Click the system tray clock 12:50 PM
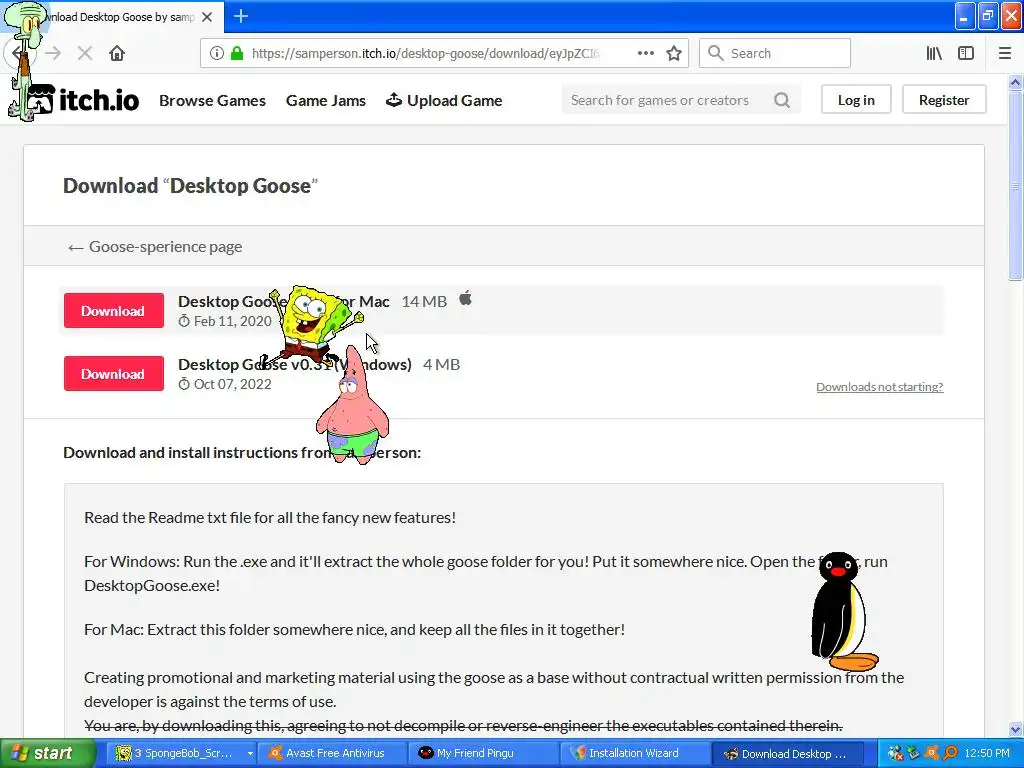 coord(987,753)
